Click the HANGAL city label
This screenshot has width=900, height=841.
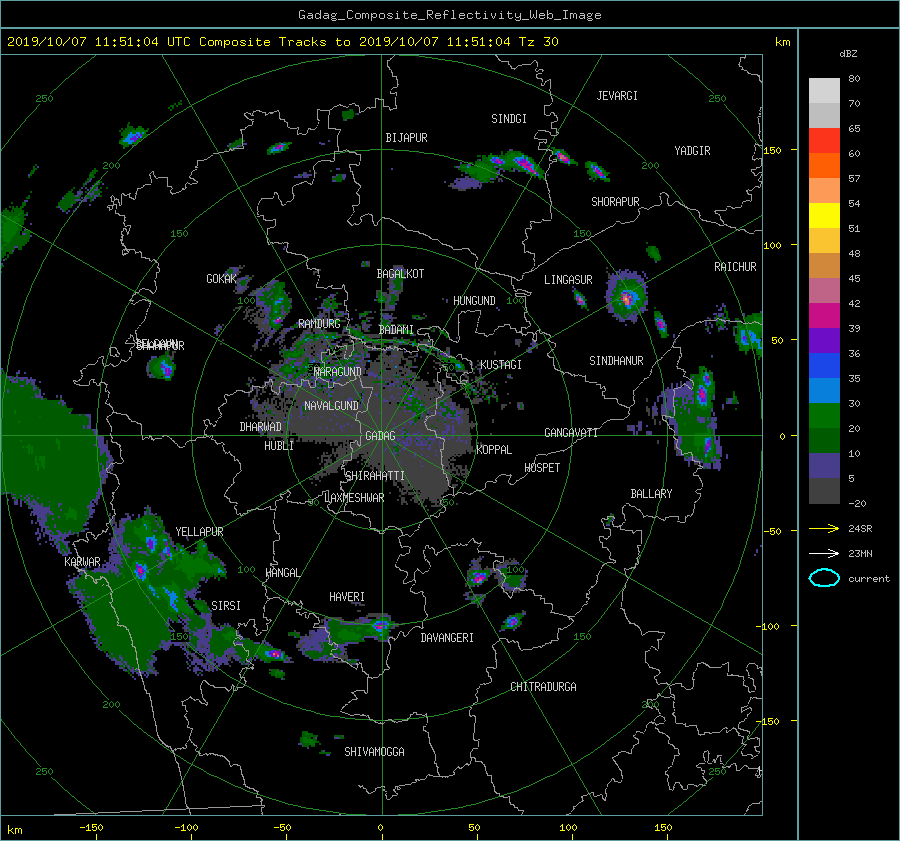click(283, 573)
